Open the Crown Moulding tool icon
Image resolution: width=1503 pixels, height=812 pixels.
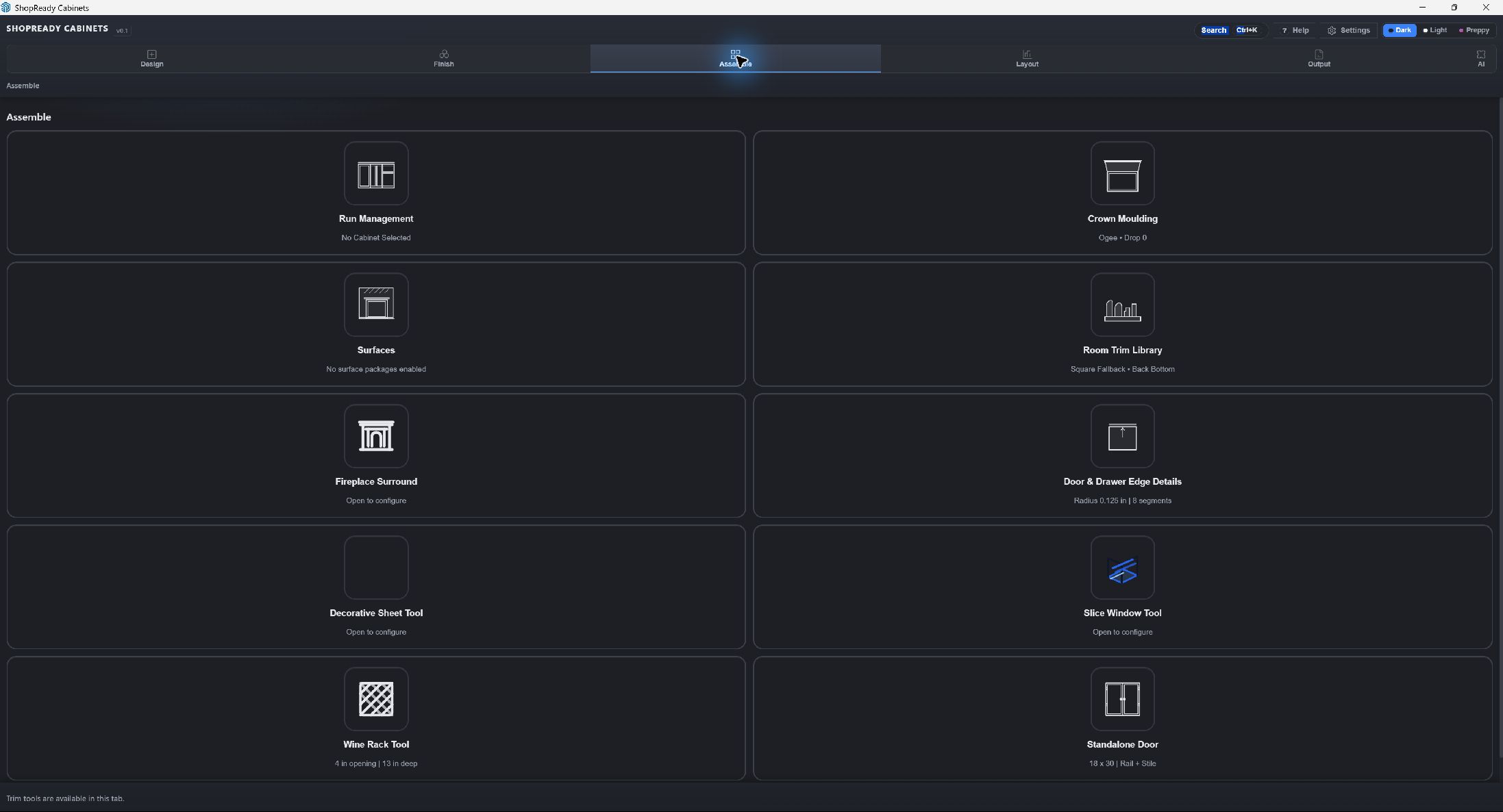(1122, 173)
